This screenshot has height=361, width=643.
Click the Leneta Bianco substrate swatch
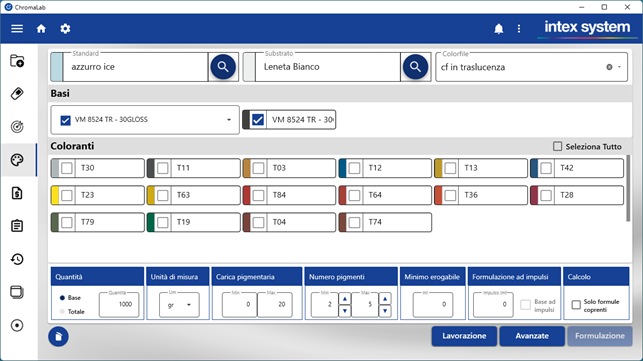click(x=249, y=67)
